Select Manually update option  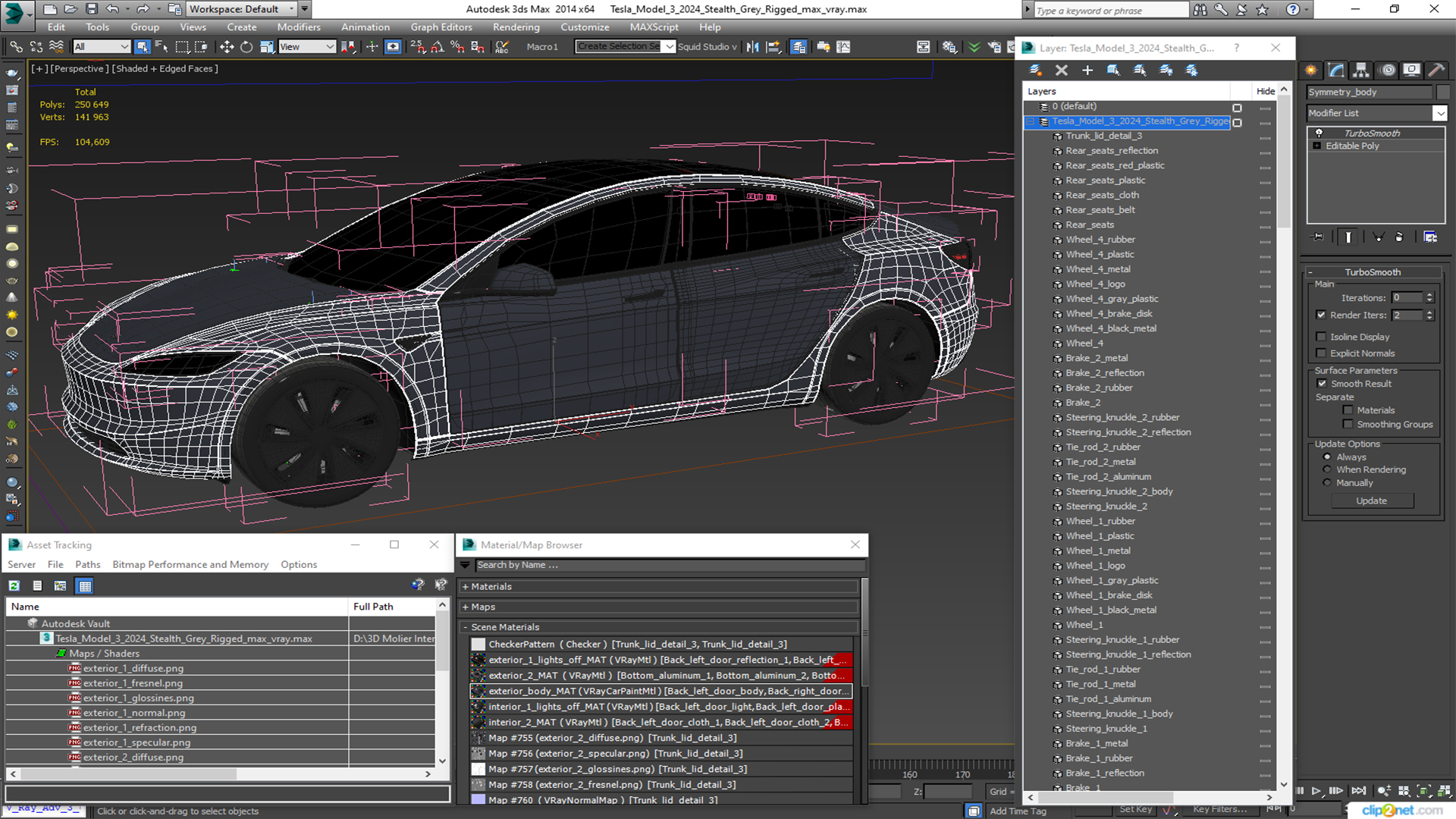point(1327,482)
